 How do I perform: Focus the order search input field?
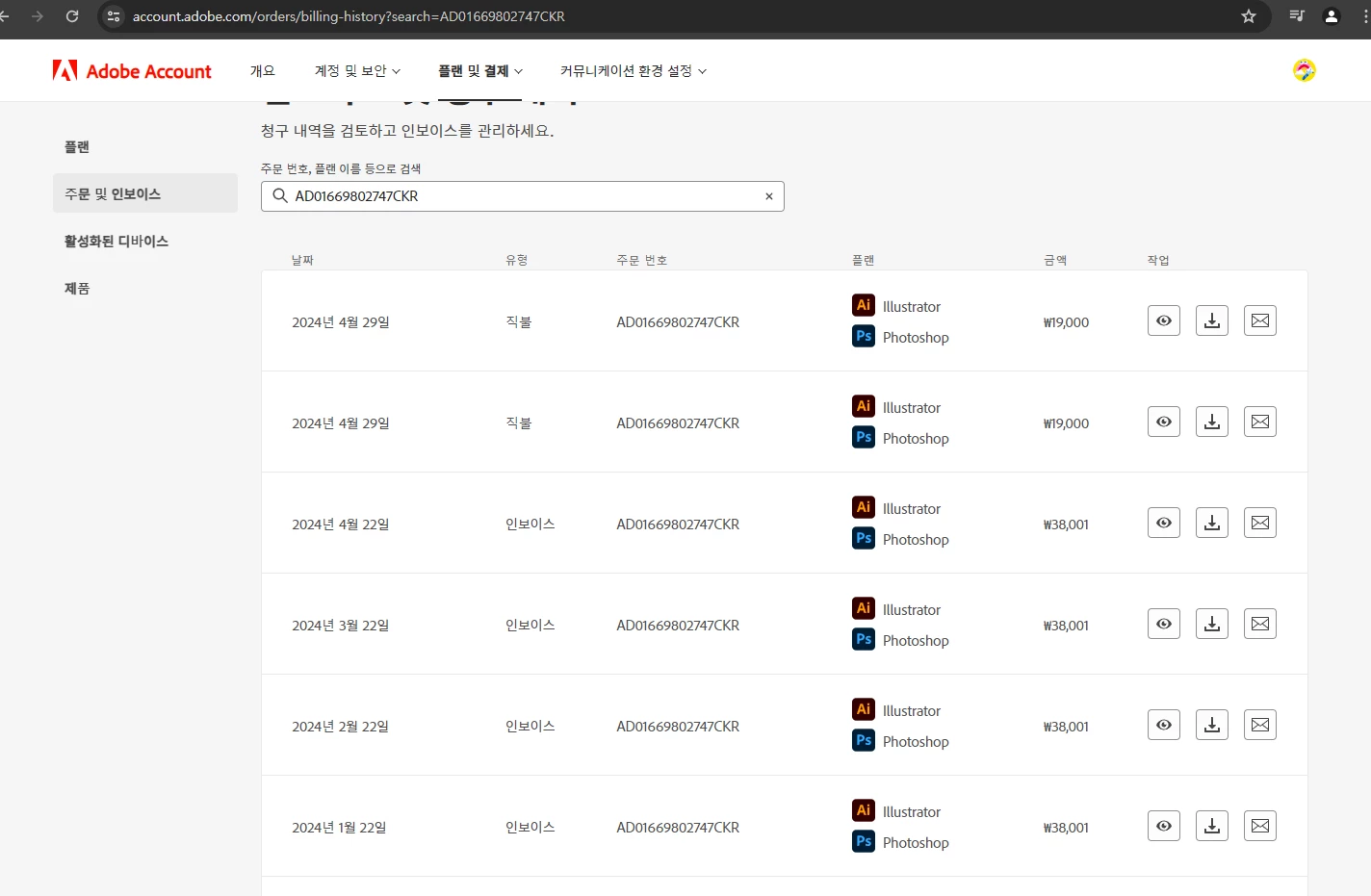(x=523, y=196)
